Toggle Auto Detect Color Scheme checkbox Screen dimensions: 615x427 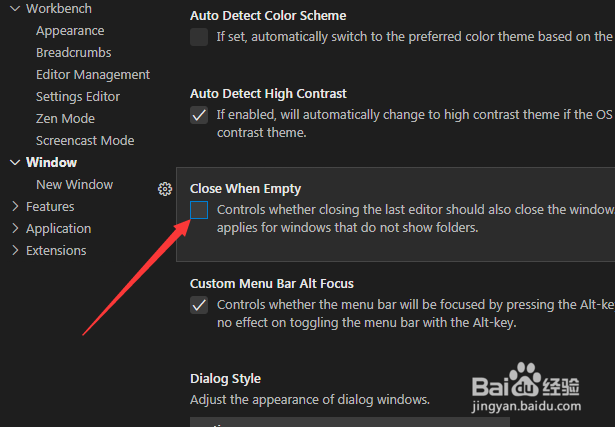click(x=199, y=38)
